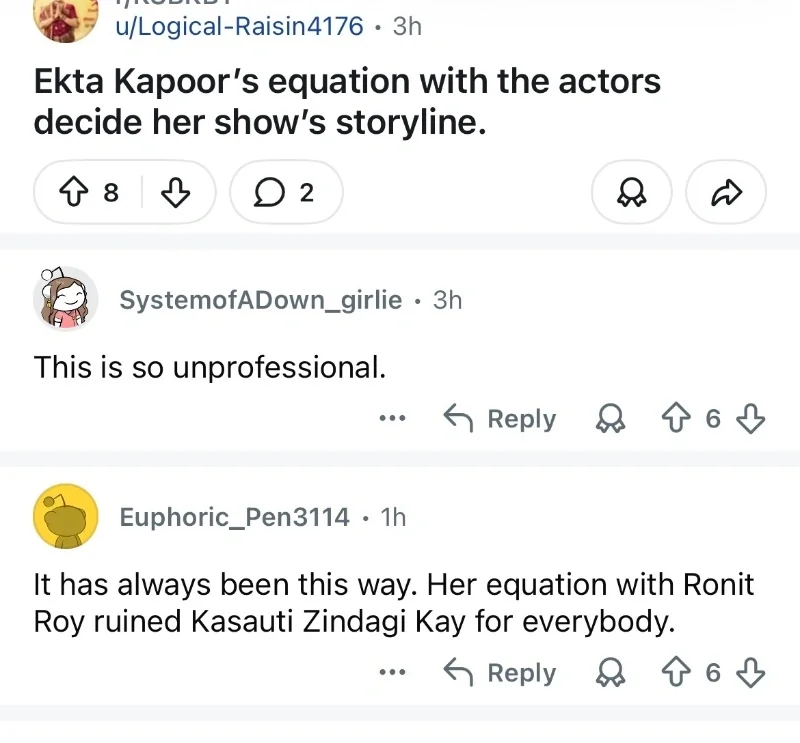Upvote Euphoric_Pen3114's comment

coord(676,672)
